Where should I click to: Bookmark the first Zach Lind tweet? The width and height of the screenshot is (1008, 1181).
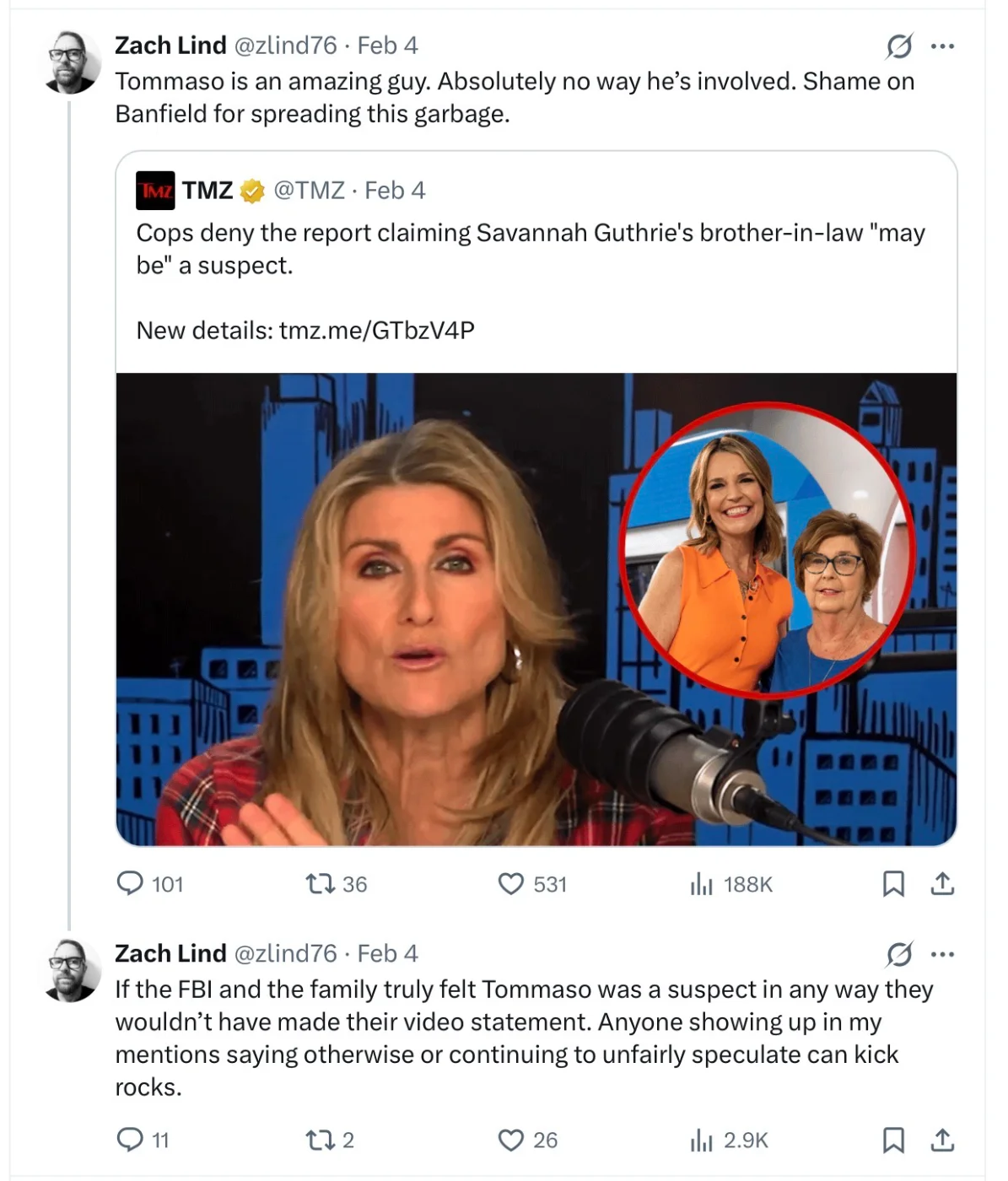click(x=893, y=883)
